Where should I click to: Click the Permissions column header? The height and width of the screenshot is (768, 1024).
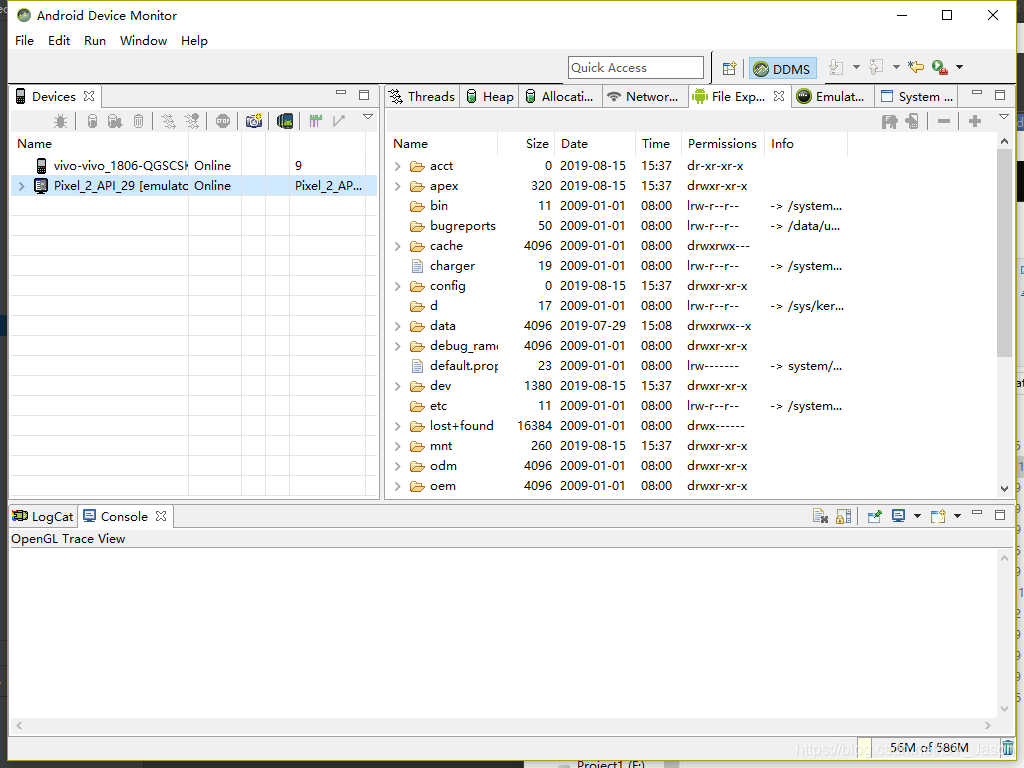[x=722, y=144]
